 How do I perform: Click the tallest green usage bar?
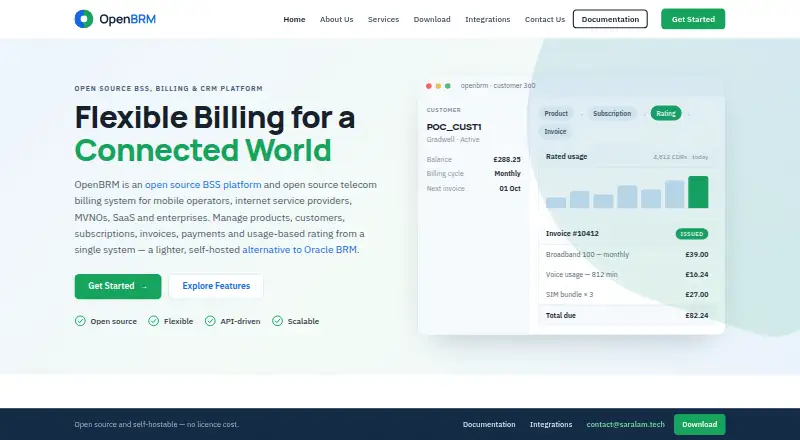coord(698,192)
